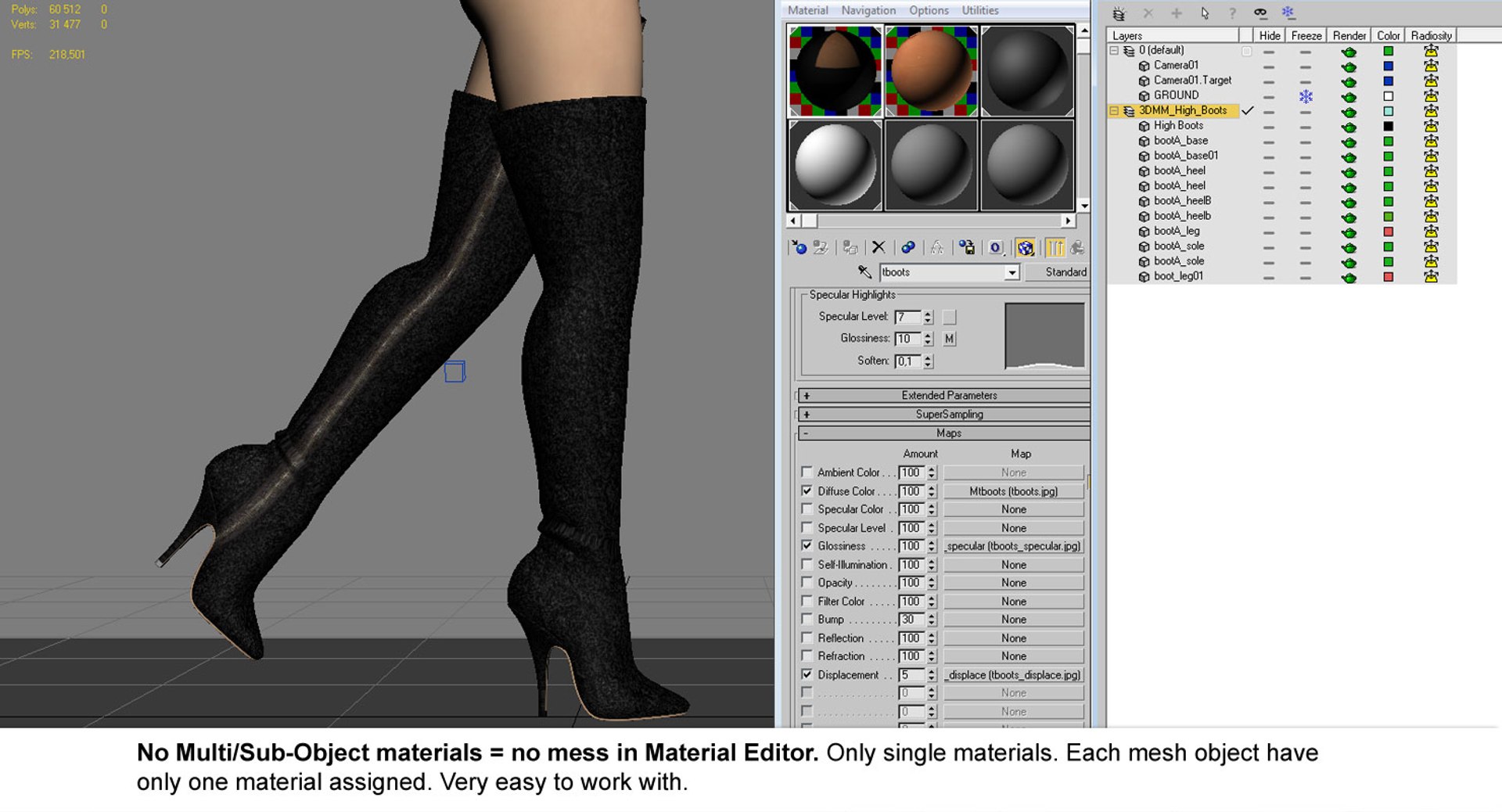Image resolution: width=1502 pixels, height=812 pixels.
Task: Open the Options menu
Action: [x=929, y=10]
